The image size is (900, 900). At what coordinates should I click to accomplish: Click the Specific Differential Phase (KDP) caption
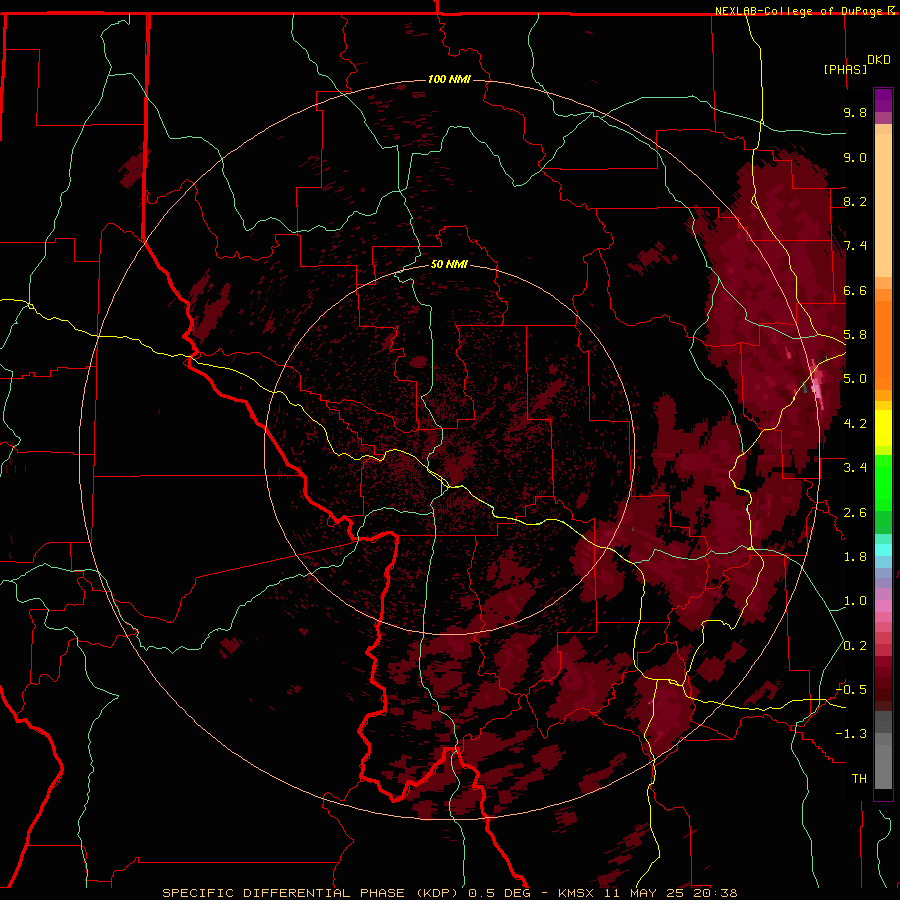[312, 893]
